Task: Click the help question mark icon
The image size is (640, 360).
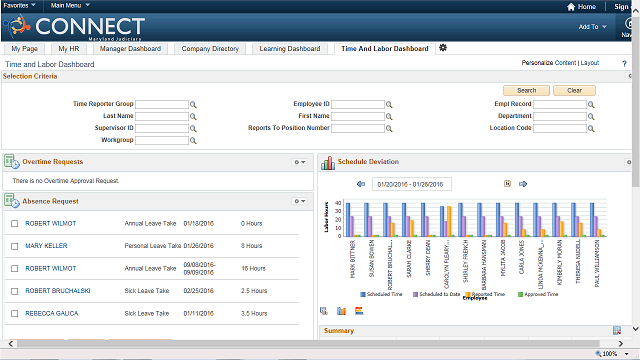Action: tap(624, 63)
